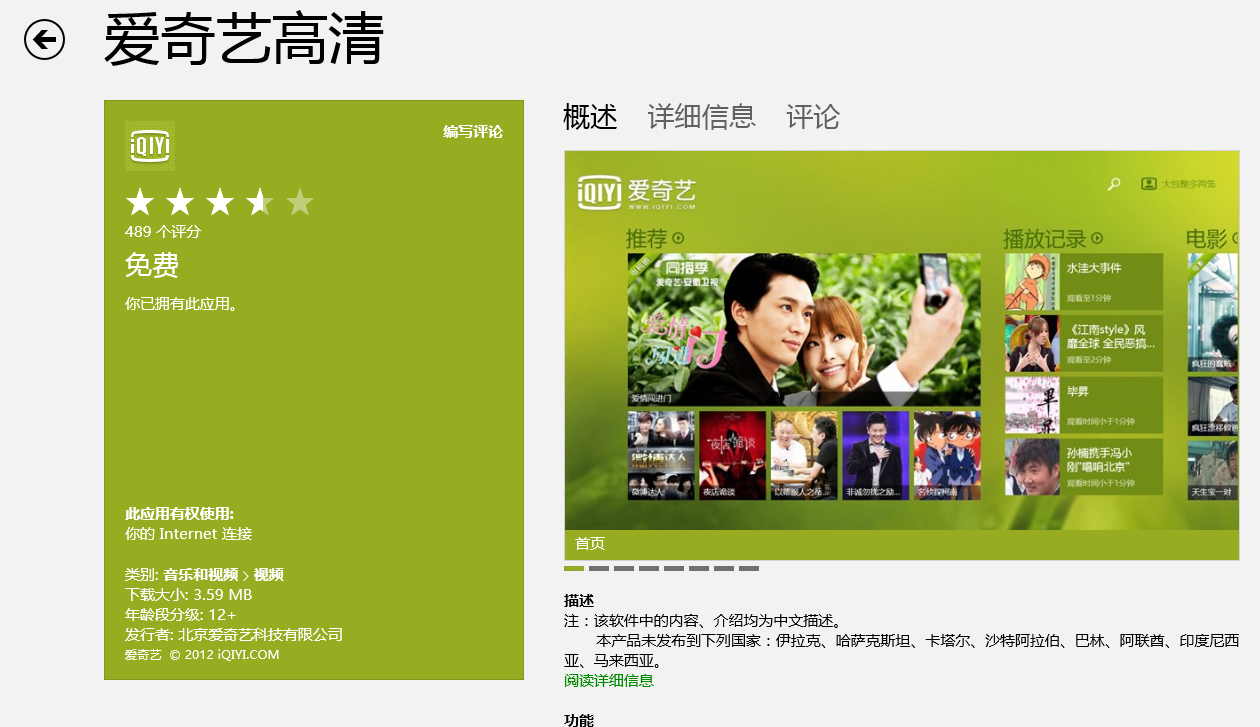
Task: Click the 毕昇 history item
Action: 1084,405
